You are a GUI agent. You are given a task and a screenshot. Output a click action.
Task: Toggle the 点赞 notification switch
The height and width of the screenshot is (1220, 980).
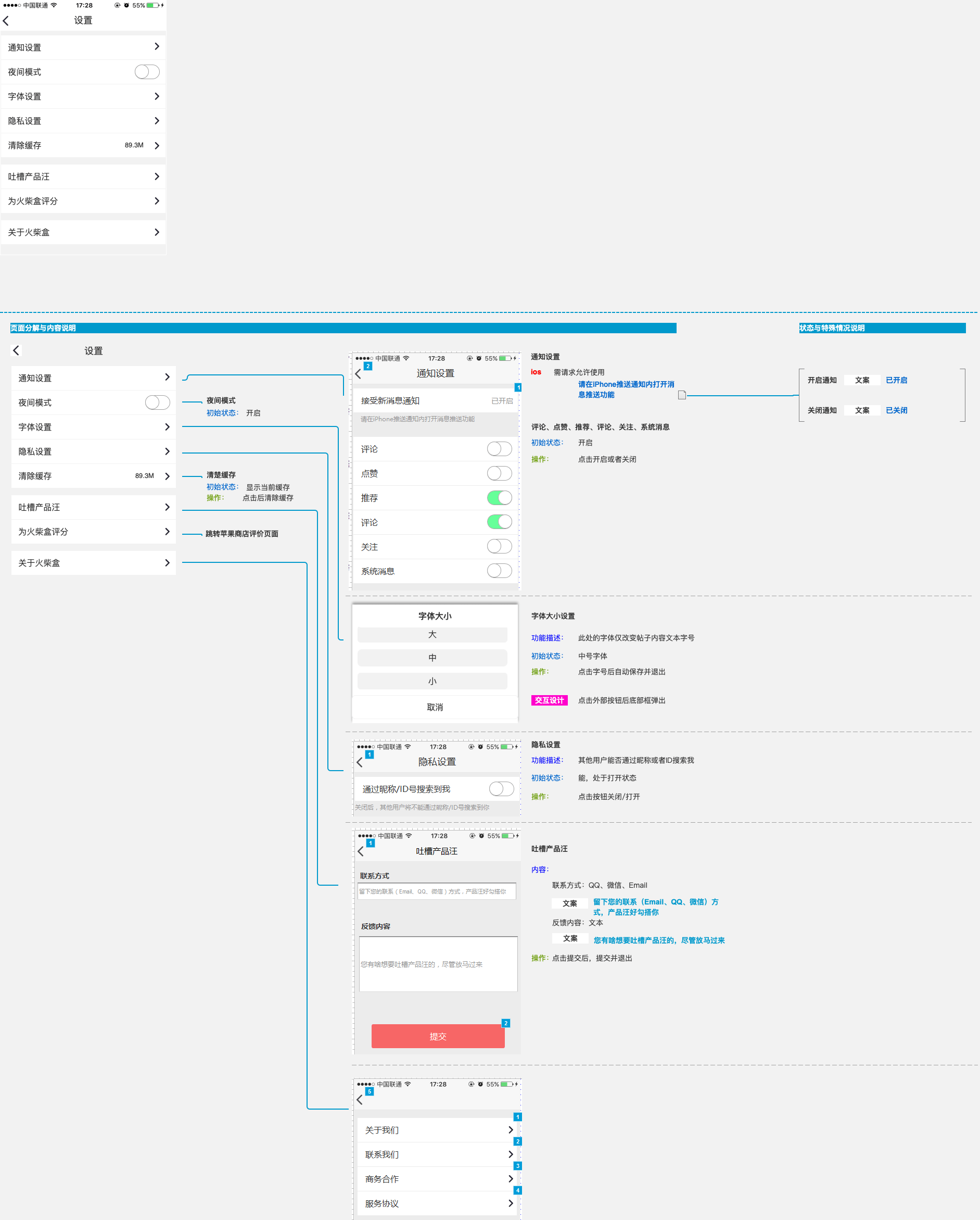pyautogui.click(x=499, y=473)
